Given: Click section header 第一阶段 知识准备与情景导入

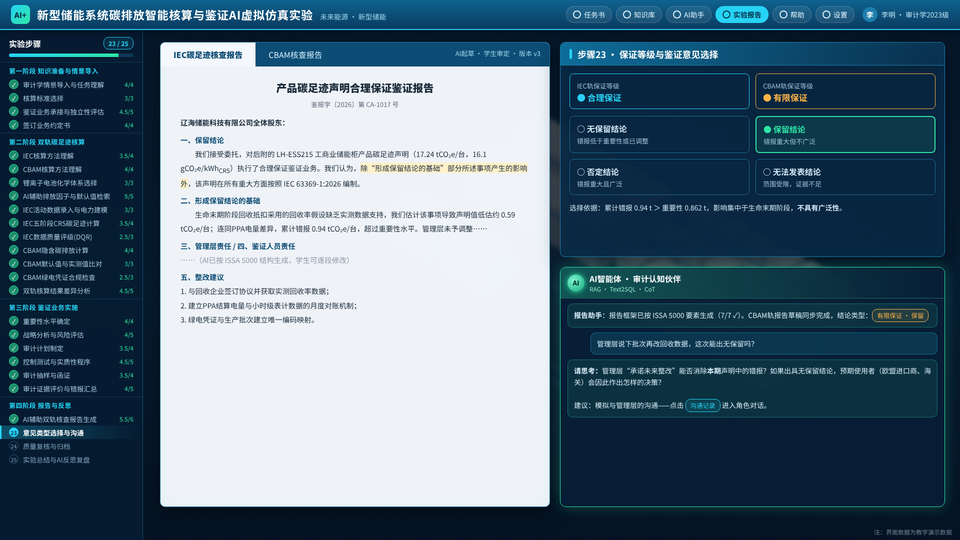Looking at the screenshot, I should tap(53, 71).
